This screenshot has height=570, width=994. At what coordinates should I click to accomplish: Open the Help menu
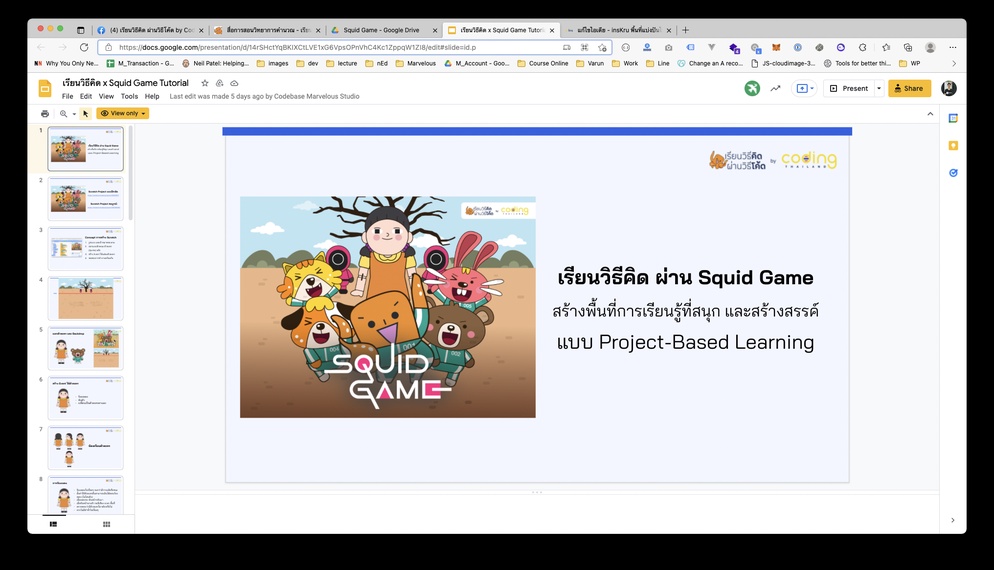[152, 96]
